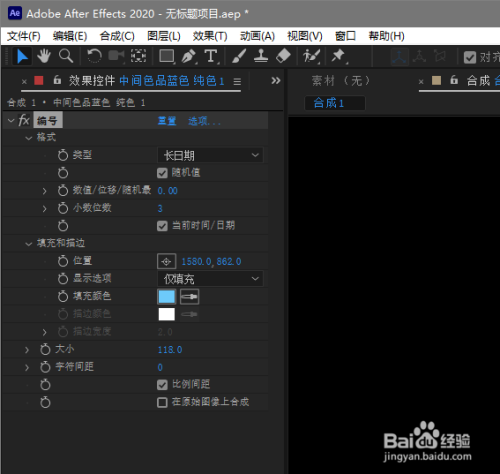Close the composition panel tab
This screenshot has height=474, width=500.
(x=421, y=81)
